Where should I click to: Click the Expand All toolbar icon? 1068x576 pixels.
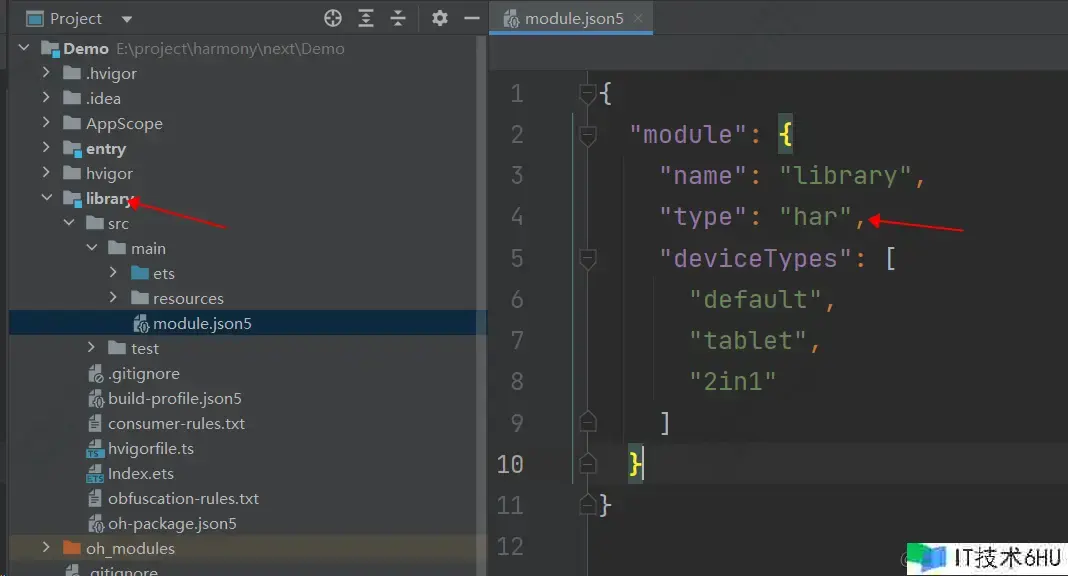tap(366, 18)
